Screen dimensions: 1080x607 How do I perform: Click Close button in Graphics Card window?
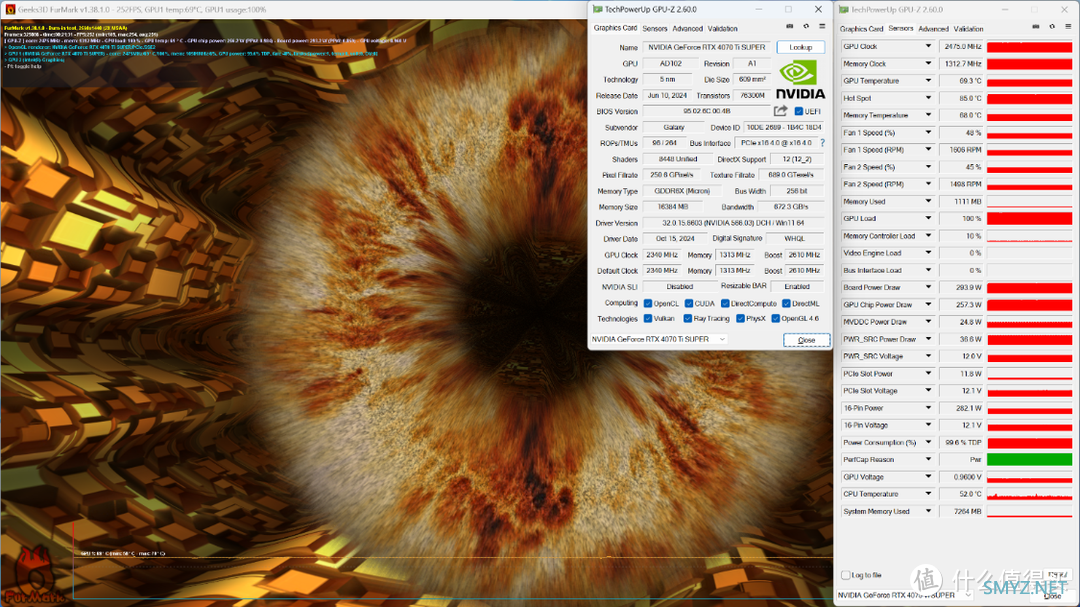(806, 340)
